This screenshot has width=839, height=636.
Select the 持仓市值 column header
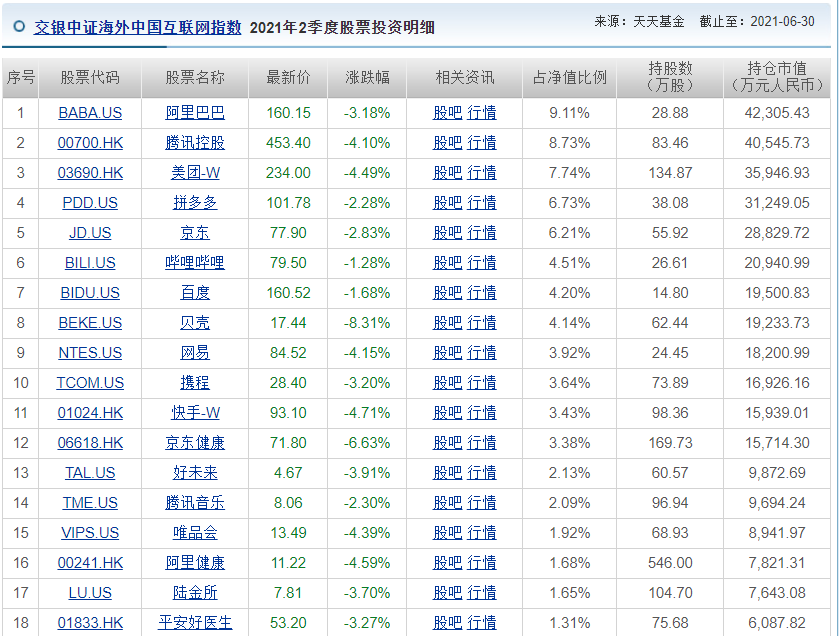tap(776, 77)
